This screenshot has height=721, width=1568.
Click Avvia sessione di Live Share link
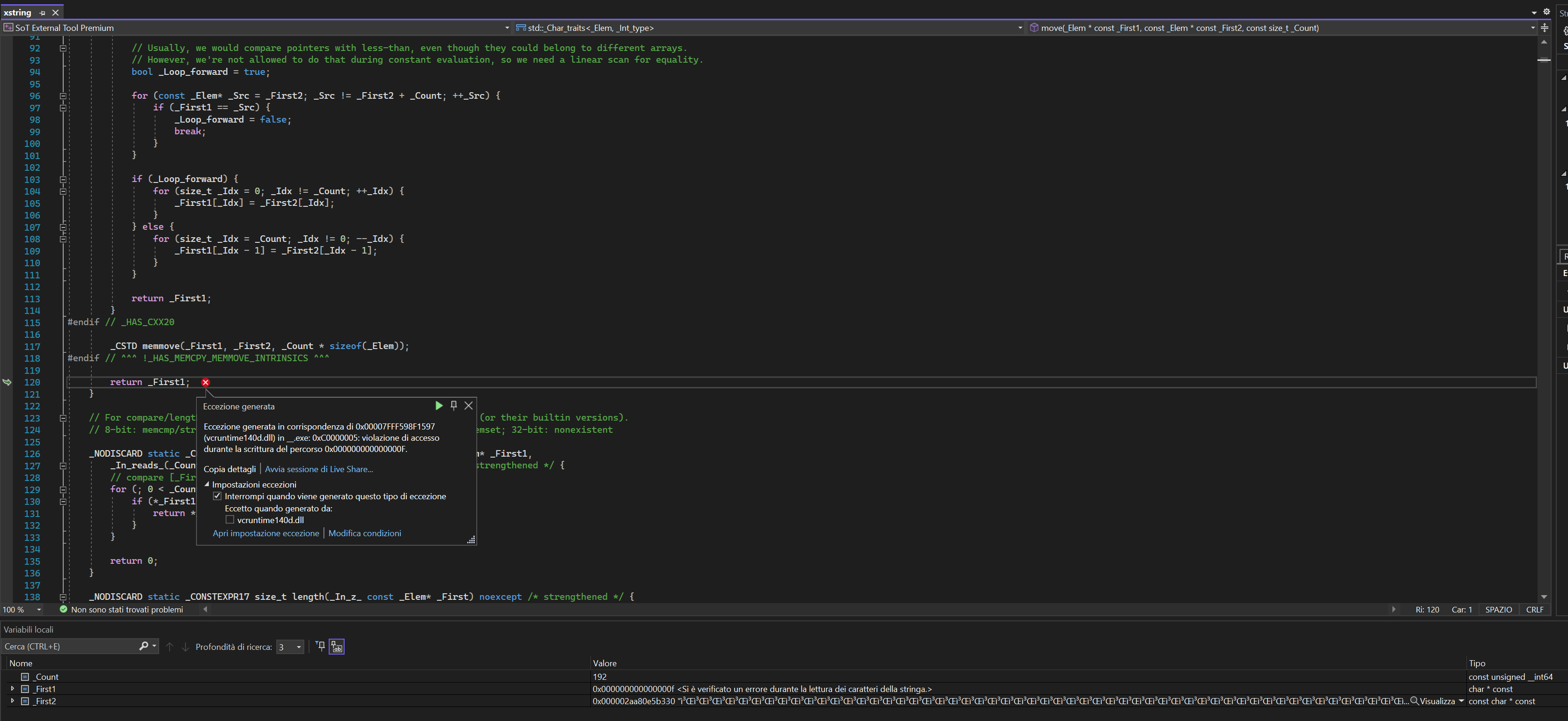tap(319, 469)
